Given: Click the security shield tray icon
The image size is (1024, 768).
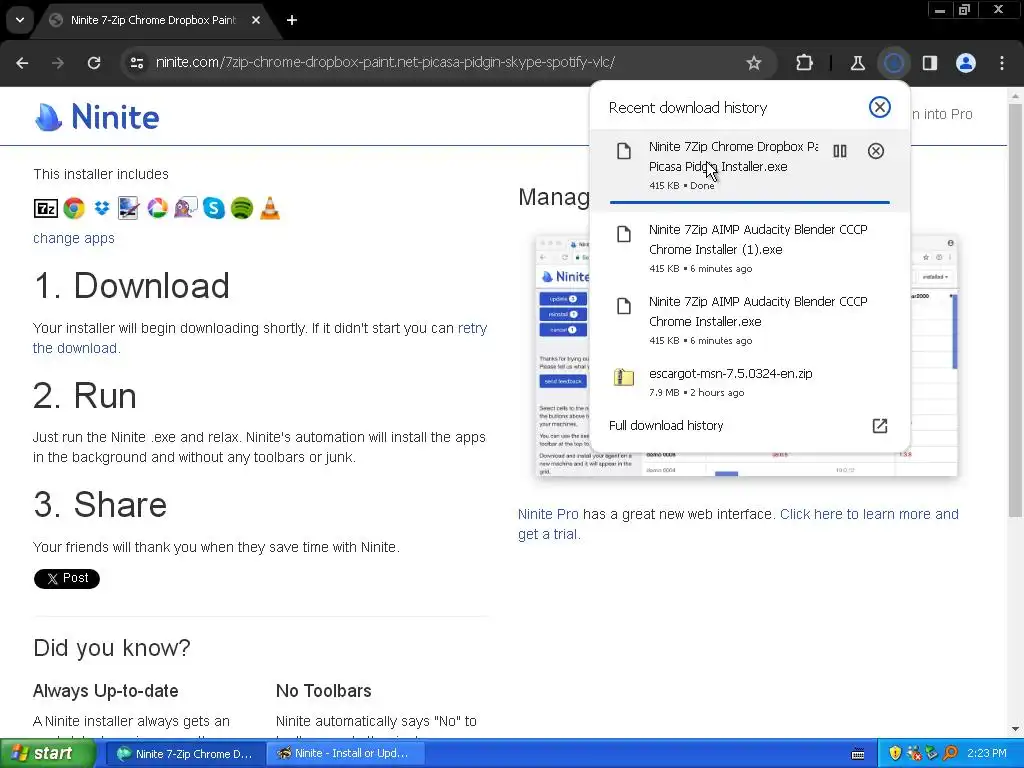Looking at the screenshot, I should click(x=895, y=754).
